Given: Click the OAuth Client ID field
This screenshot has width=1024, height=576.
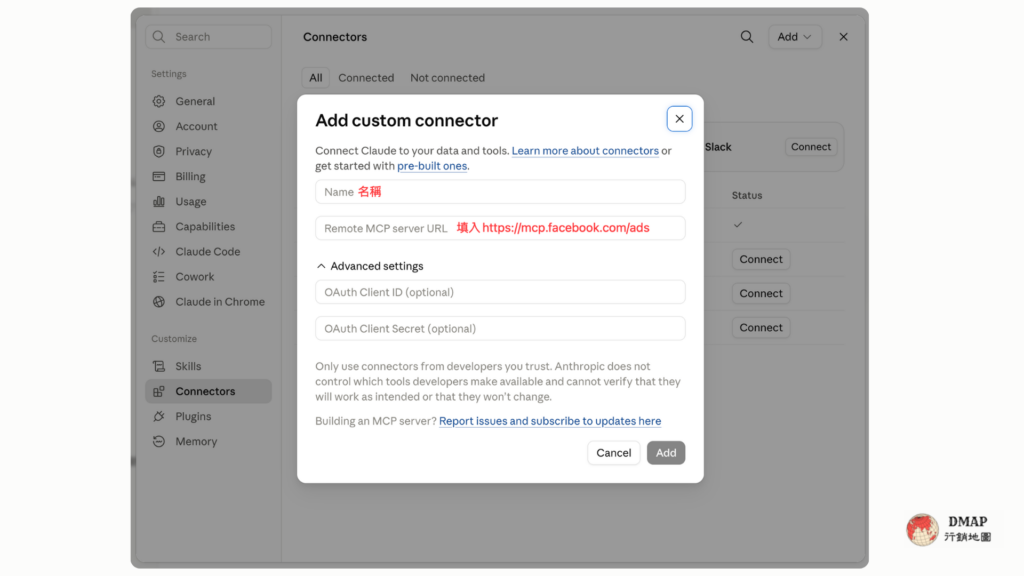Looking at the screenshot, I should click(500, 292).
